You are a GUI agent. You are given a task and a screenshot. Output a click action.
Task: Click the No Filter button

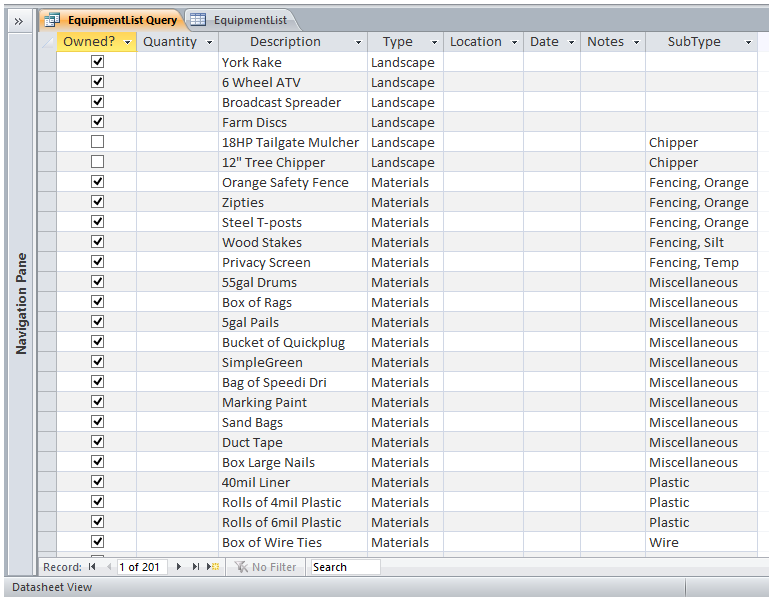(265, 567)
